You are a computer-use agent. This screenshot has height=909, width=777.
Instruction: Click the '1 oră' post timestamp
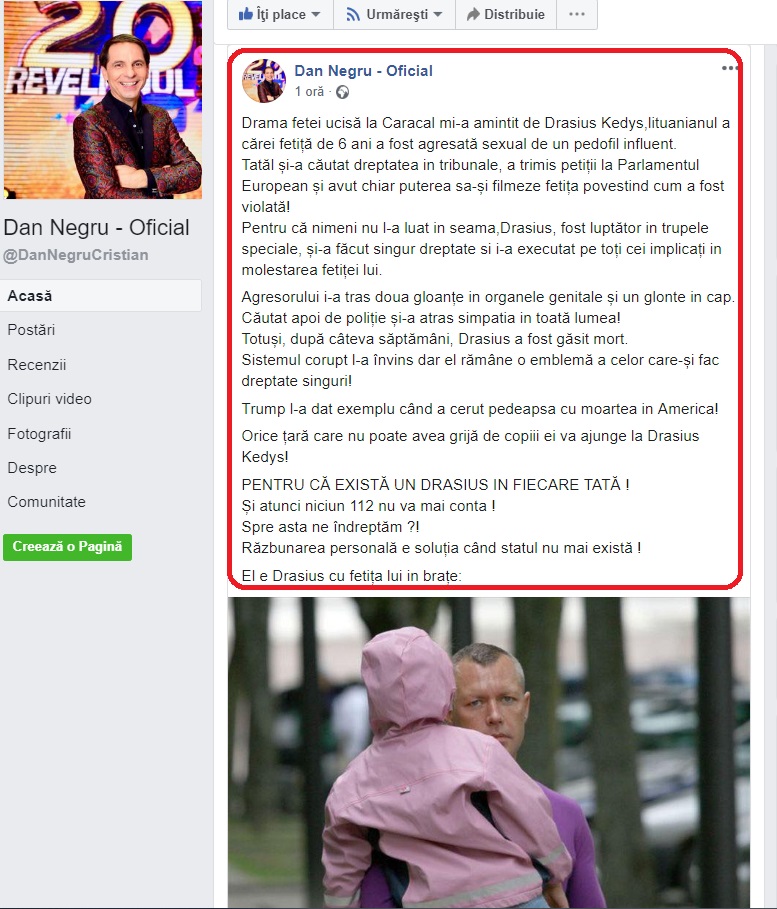(x=309, y=92)
